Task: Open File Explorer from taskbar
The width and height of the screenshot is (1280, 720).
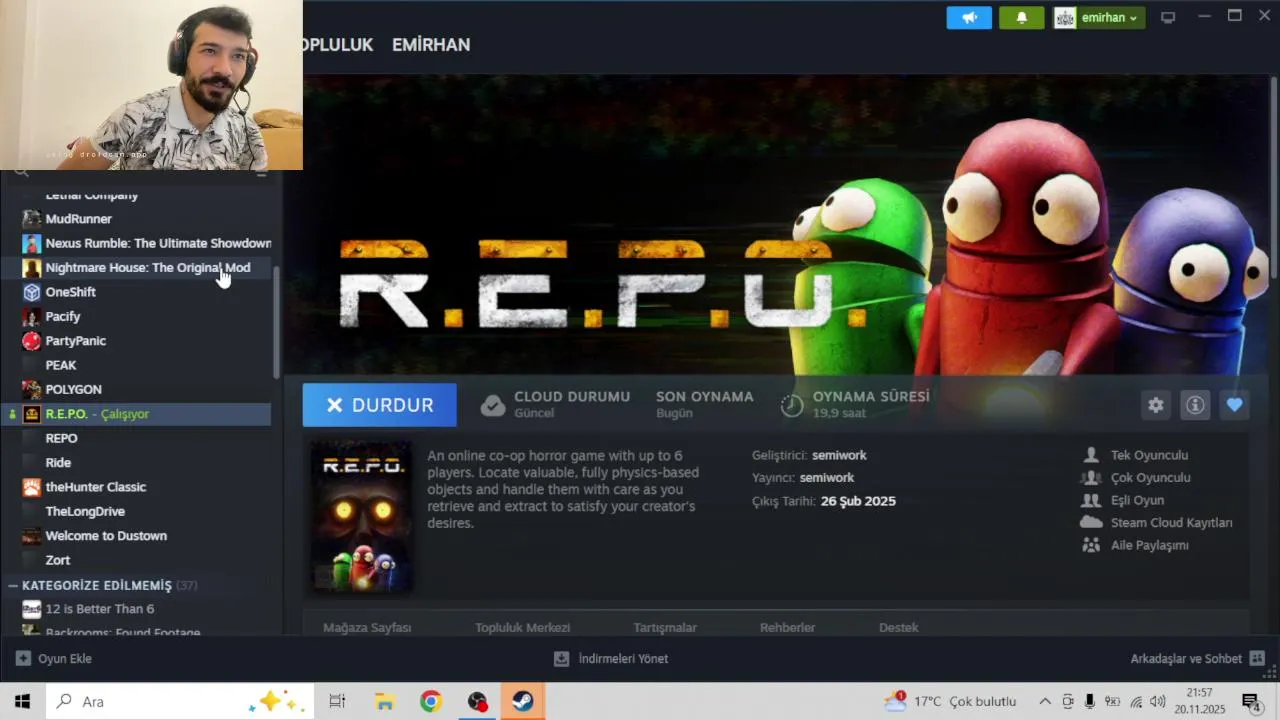Action: pos(384,701)
